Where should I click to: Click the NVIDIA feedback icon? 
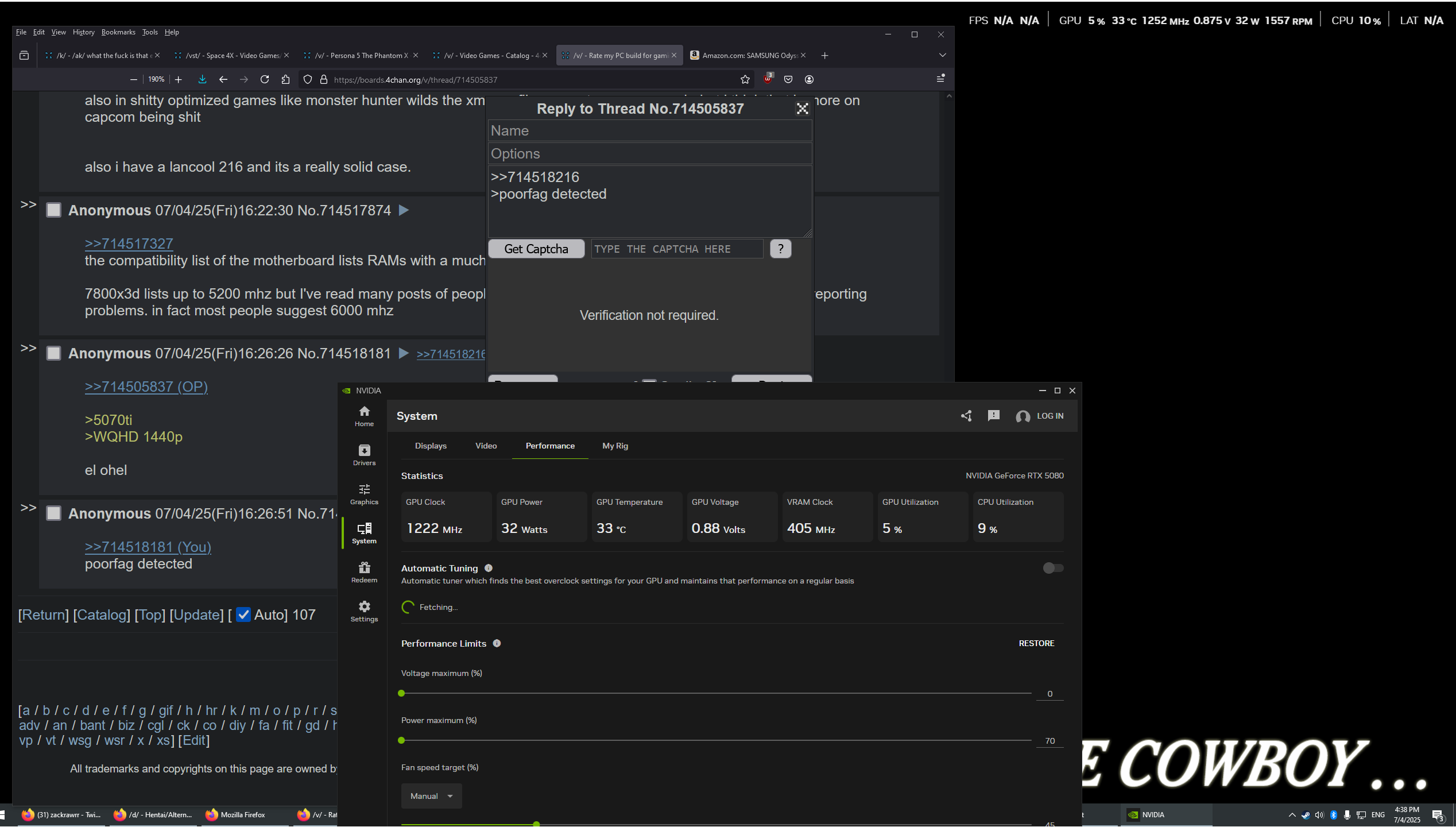pyautogui.click(x=993, y=416)
